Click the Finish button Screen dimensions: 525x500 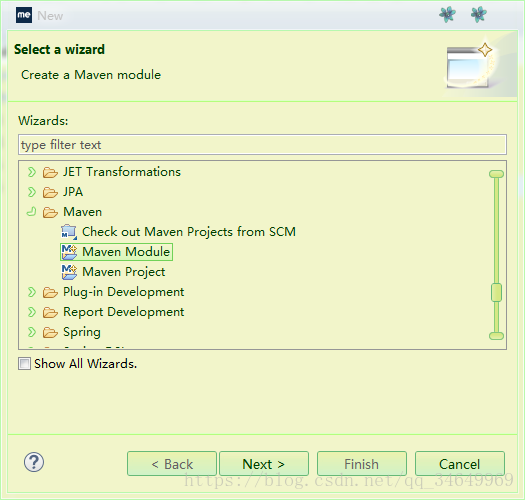362,463
